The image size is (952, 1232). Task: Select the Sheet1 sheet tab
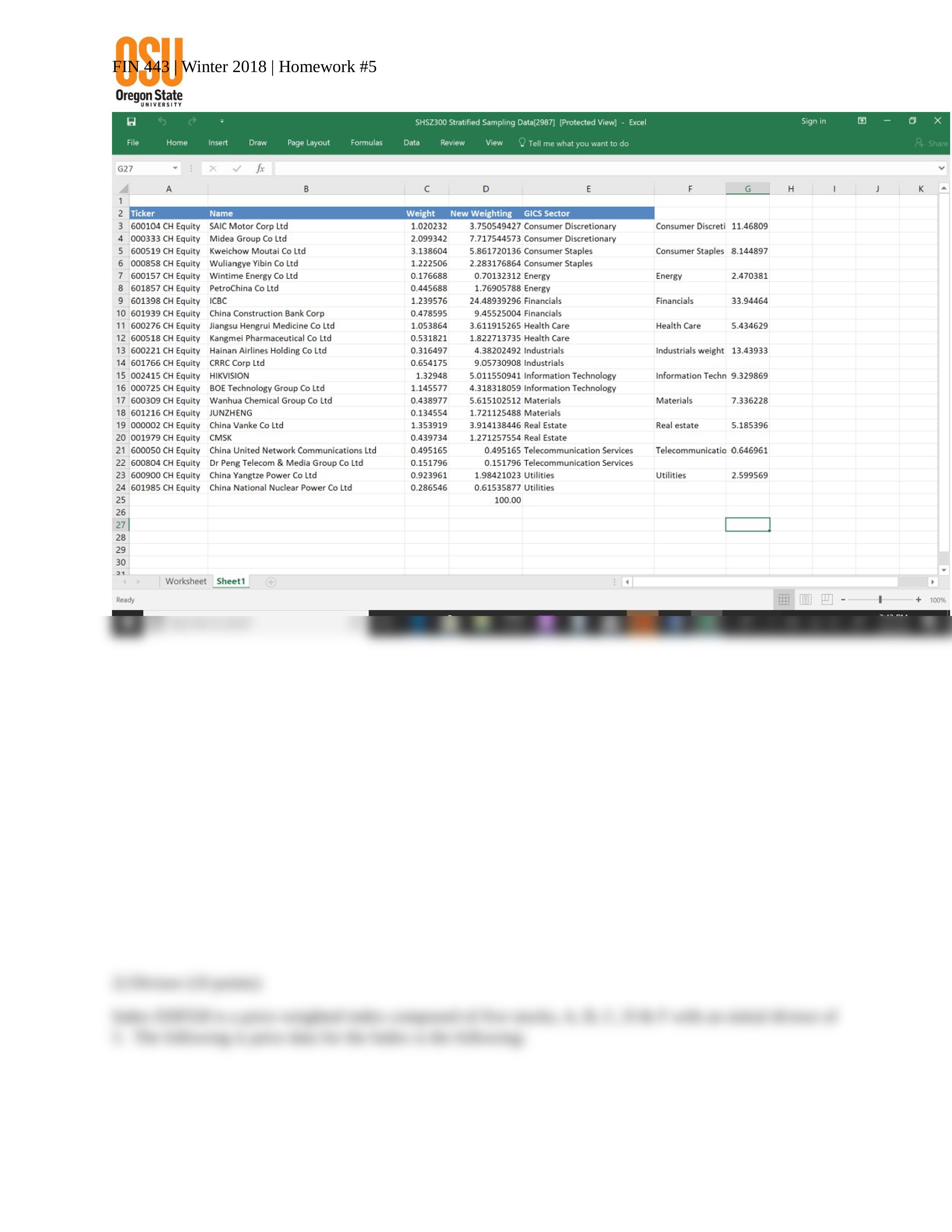point(231,581)
